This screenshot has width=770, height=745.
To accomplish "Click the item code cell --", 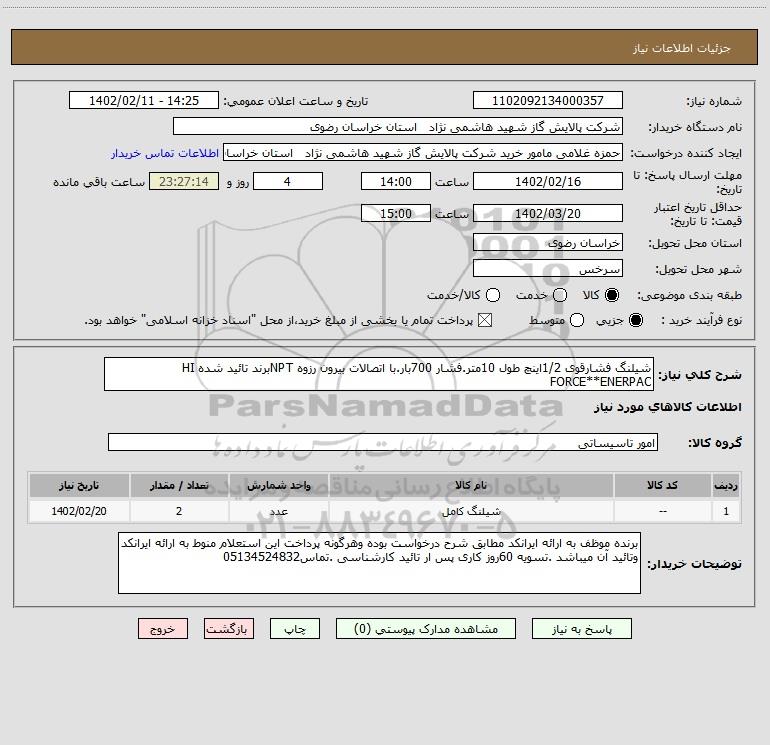I will 662,511.
